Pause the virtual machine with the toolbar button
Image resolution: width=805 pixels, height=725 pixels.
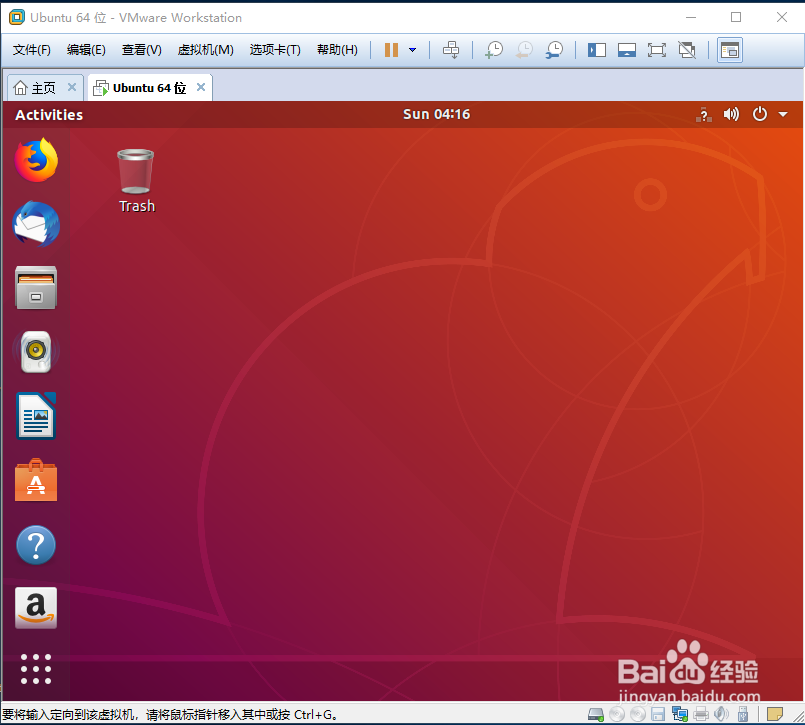tap(391, 50)
